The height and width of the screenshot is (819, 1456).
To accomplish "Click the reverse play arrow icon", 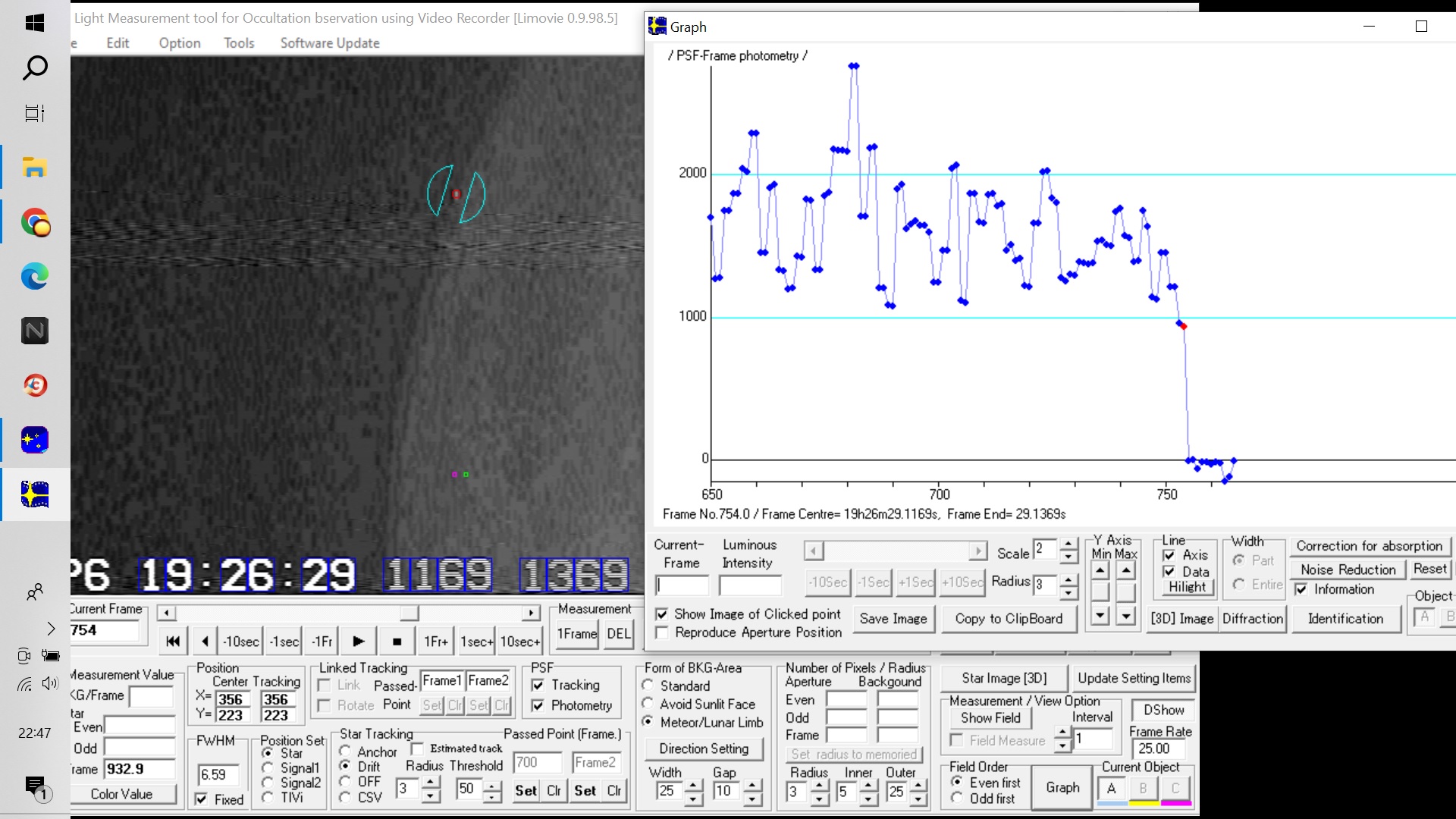I will coord(205,642).
